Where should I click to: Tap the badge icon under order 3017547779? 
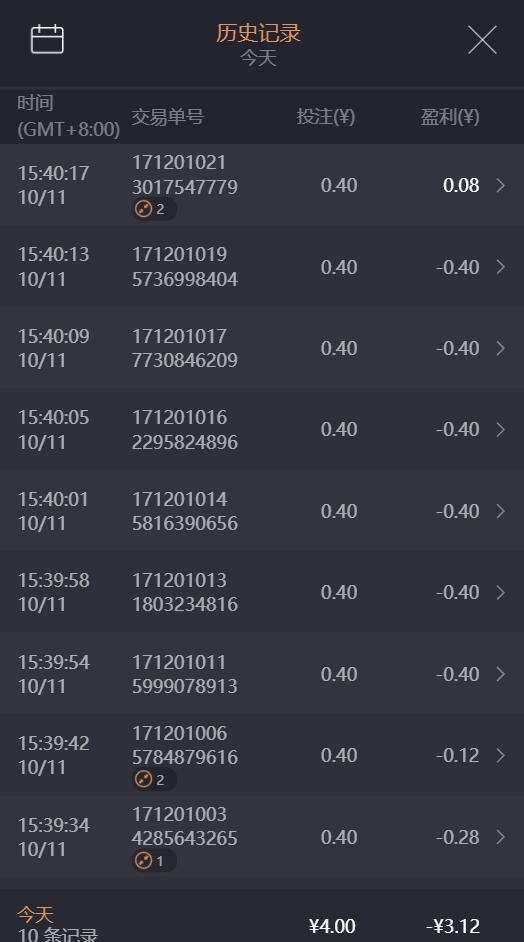click(154, 209)
